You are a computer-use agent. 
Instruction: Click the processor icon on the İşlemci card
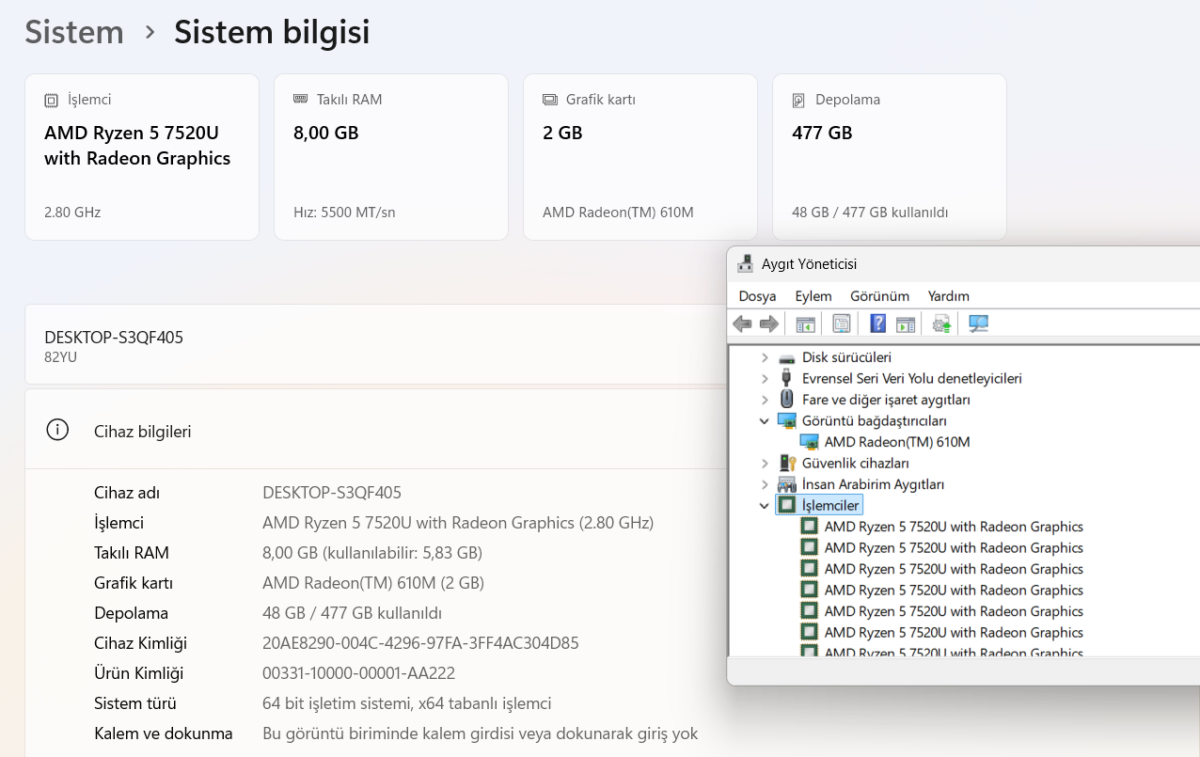point(52,100)
